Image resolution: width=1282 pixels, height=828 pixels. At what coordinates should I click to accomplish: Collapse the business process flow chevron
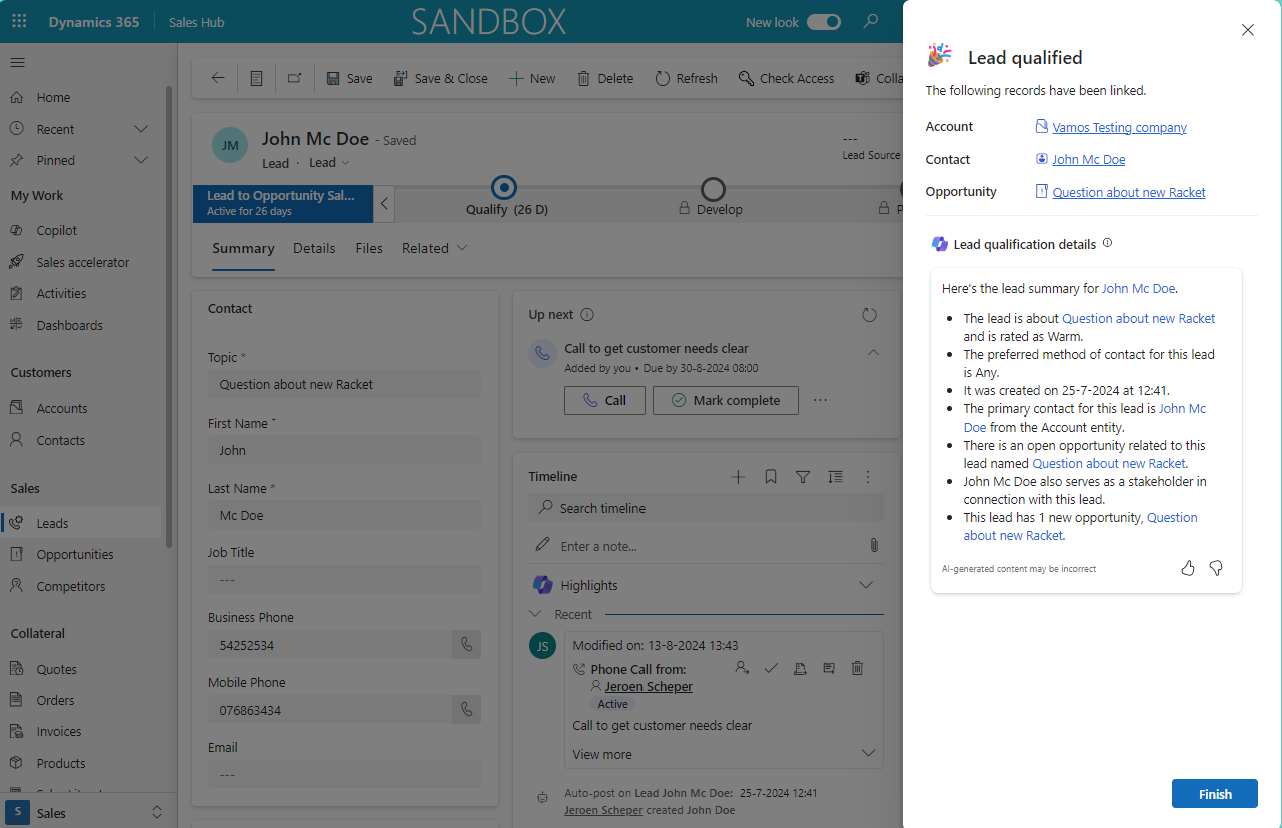point(385,204)
